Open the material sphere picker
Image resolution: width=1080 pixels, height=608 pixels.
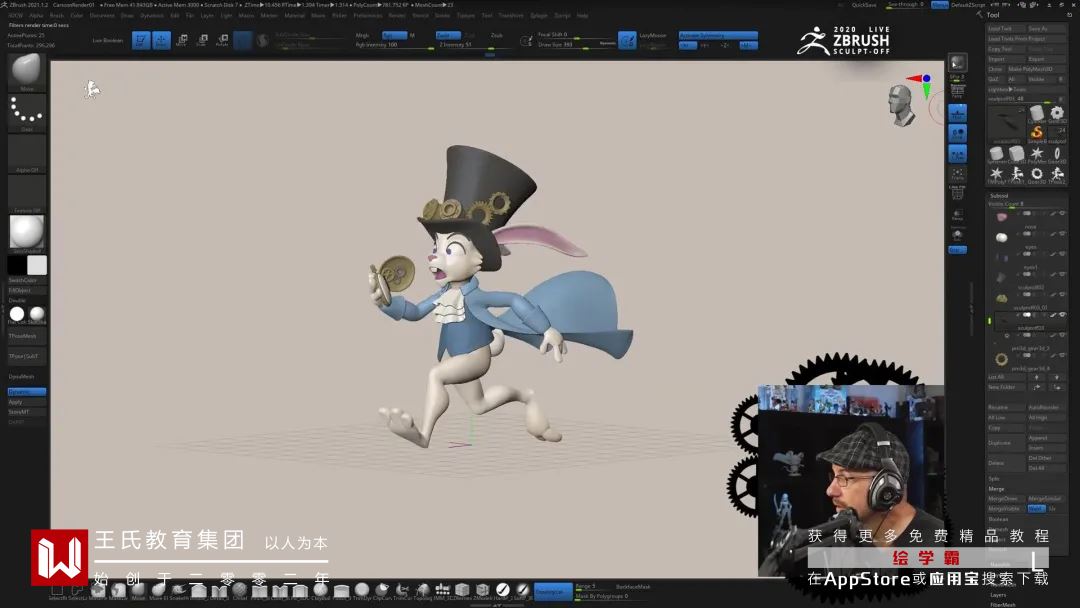[26, 233]
